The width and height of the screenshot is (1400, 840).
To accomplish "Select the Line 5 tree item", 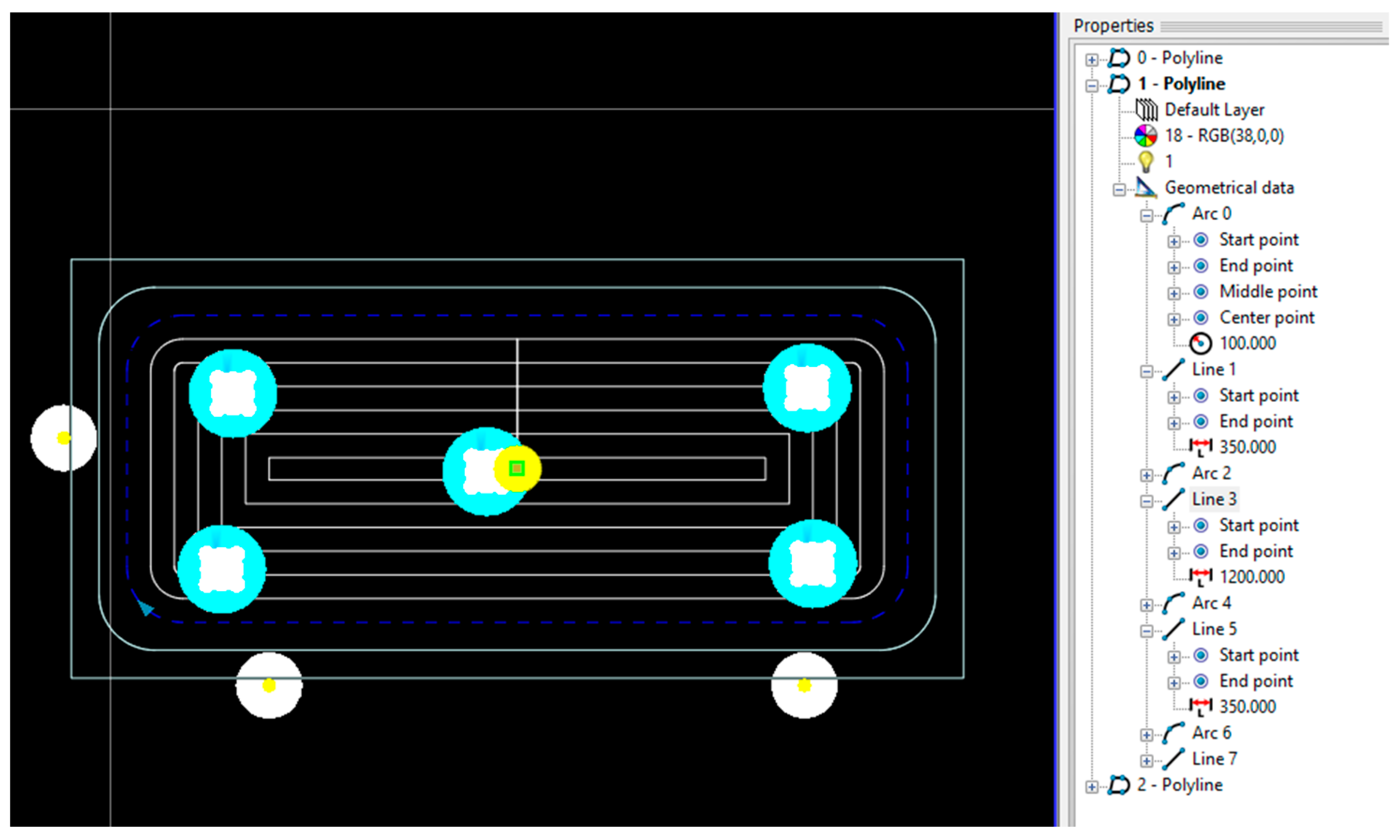I will [x=1214, y=629].
